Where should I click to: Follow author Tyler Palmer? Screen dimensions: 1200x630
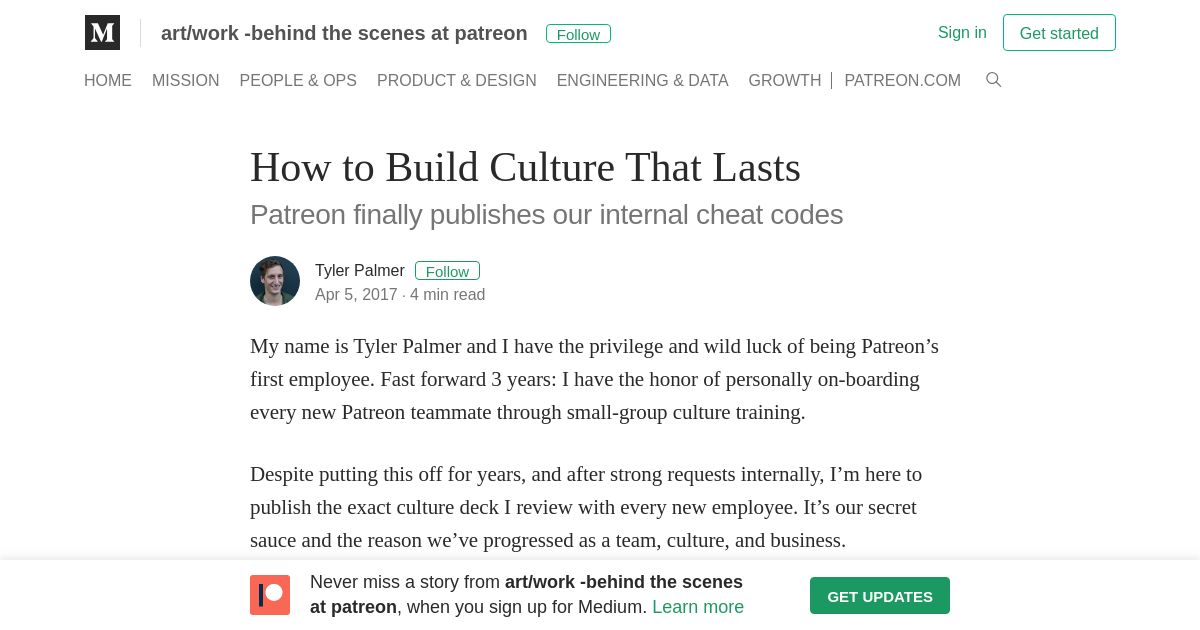447,271
